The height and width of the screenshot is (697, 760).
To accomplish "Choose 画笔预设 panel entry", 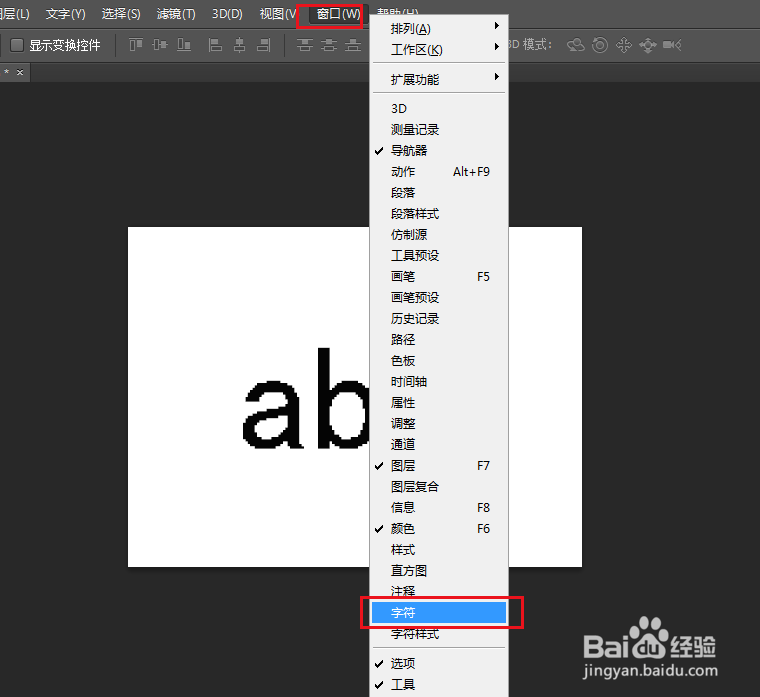I will (x=439, y=298).
